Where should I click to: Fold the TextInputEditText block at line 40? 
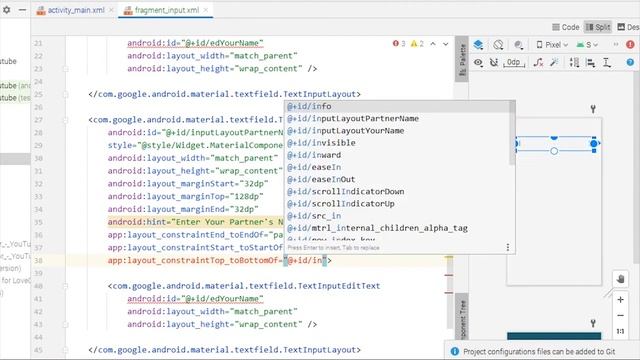66,286
